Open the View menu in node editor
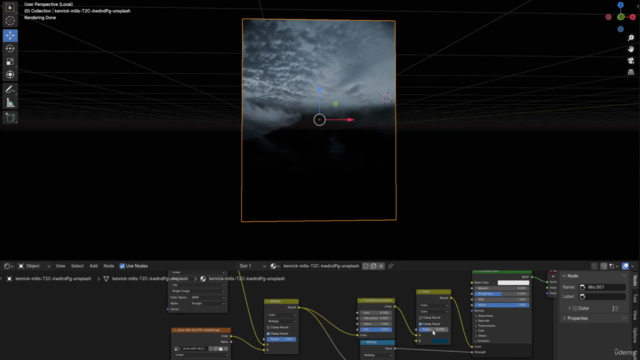This screenshot has width=640, height=360. click(60, 266)
